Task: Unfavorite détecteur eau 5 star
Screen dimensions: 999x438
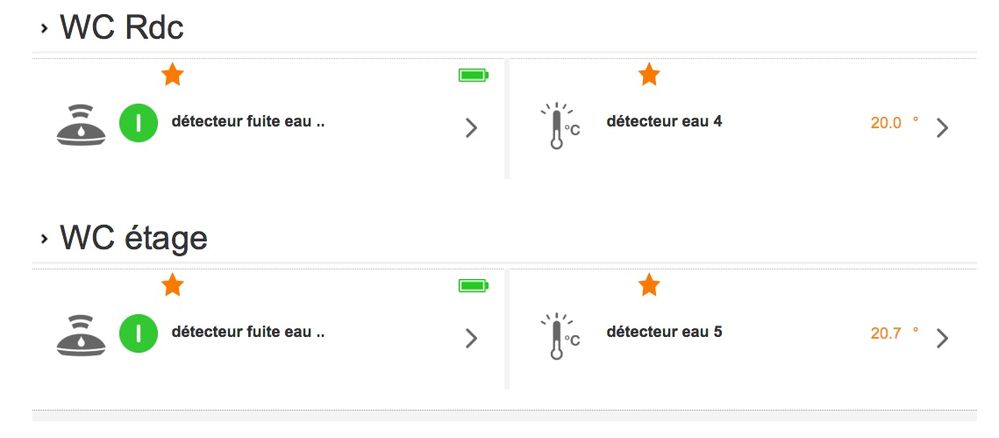Action: [649, 286]
